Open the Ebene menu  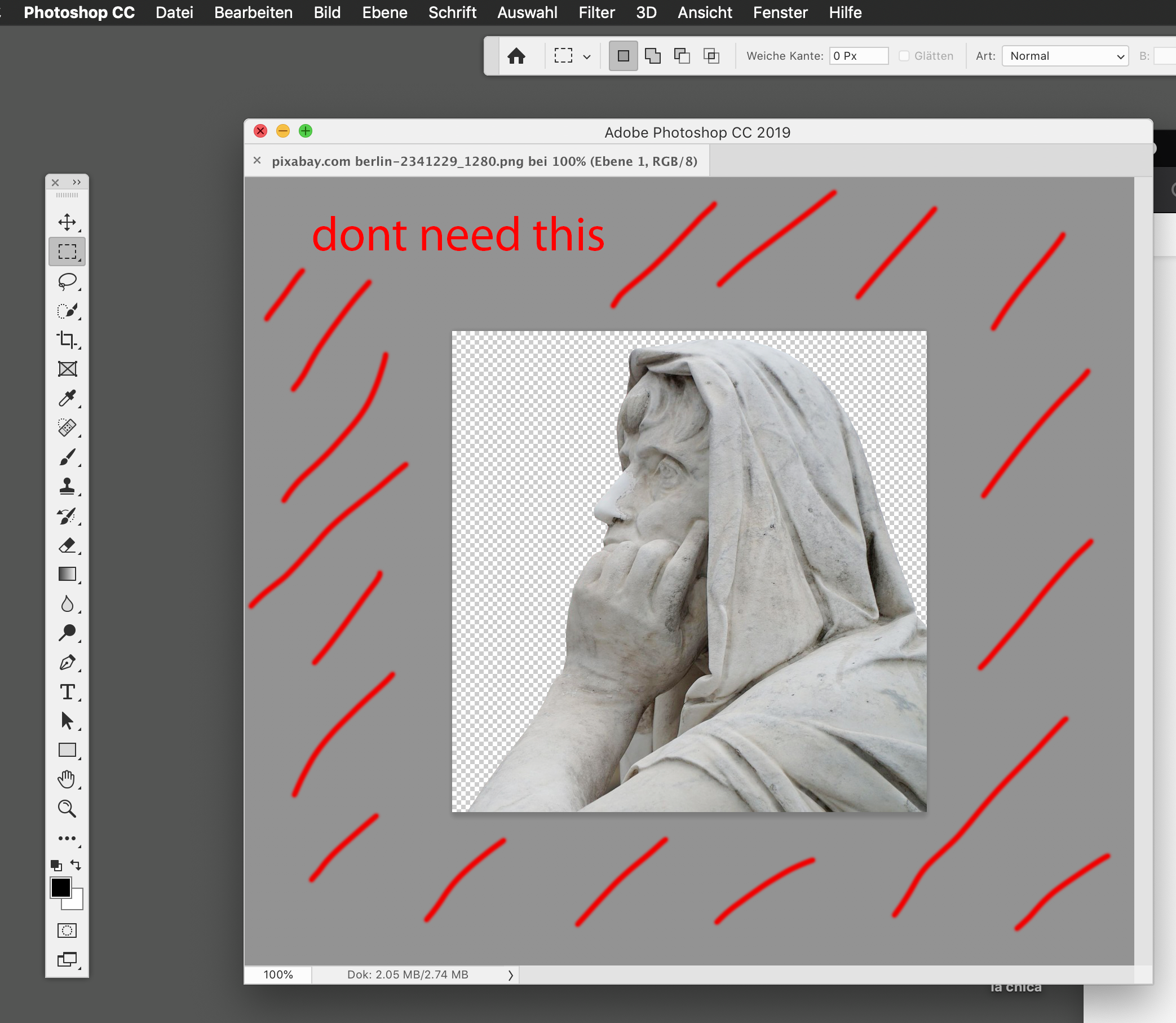pyautogui.click(x=384, y=12)
